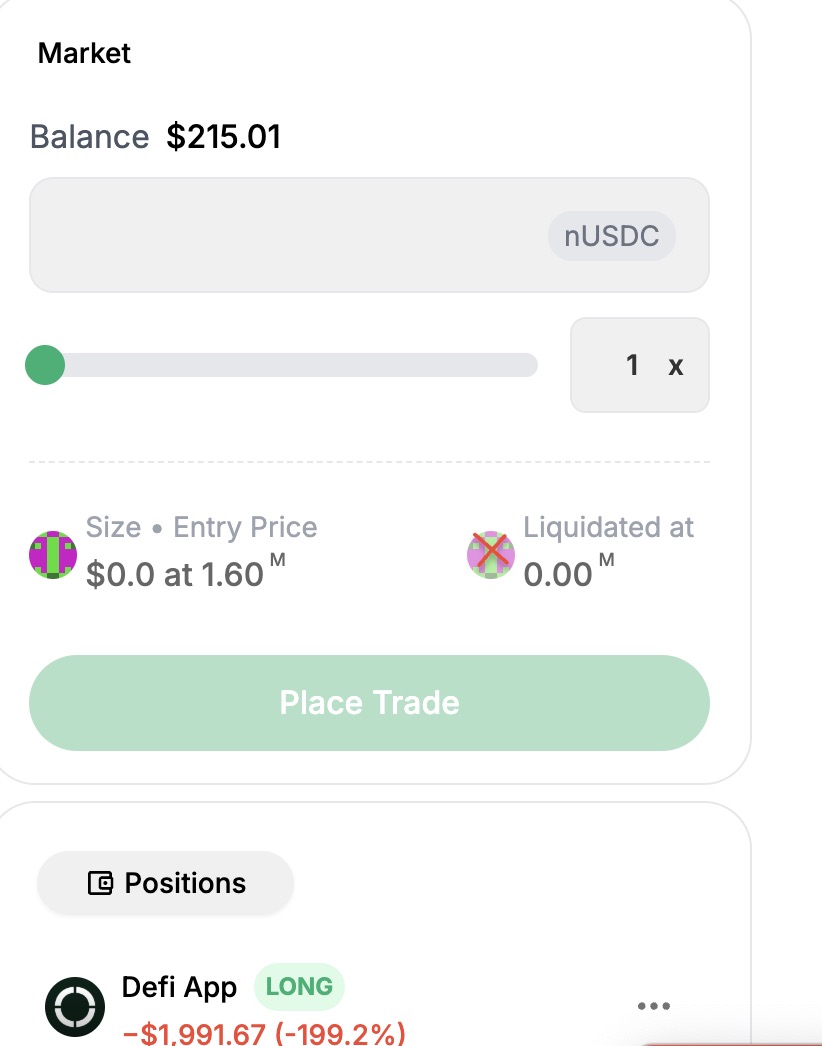Click the leverage multiplier value box
The height and width of the screenshot is (1046, 822).
click(x=639, y=365)
